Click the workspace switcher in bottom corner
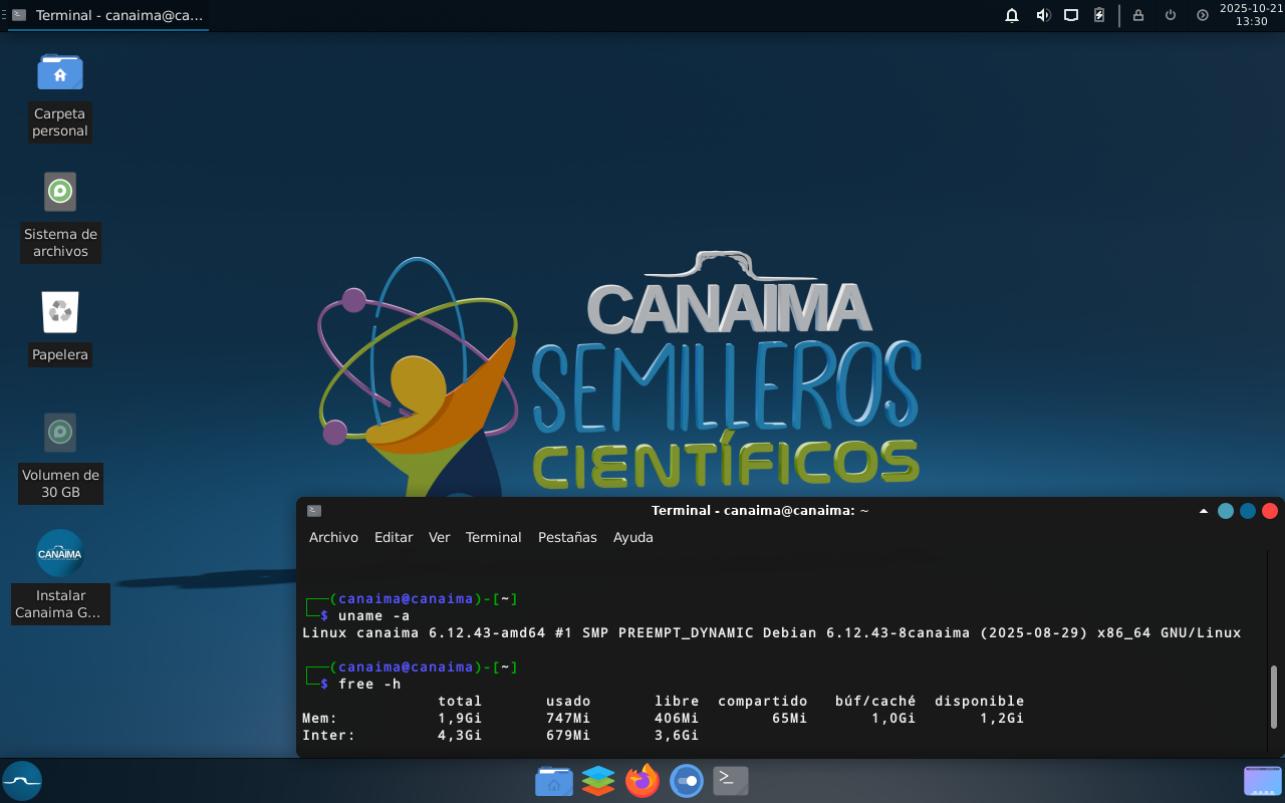 click(x=1262, y=781)
